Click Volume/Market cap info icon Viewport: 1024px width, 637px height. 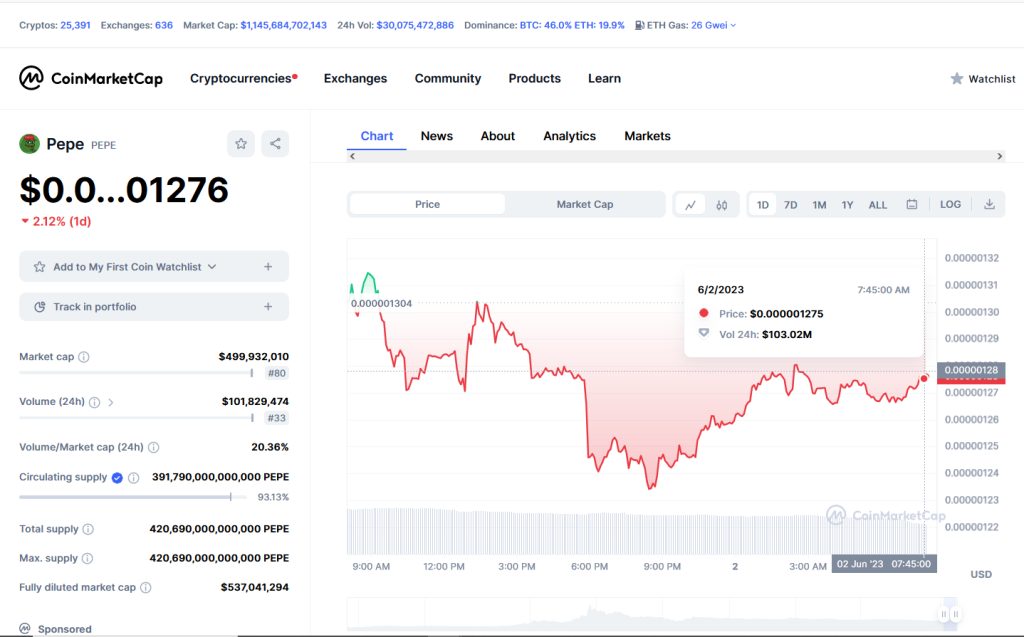pos(153,448)
